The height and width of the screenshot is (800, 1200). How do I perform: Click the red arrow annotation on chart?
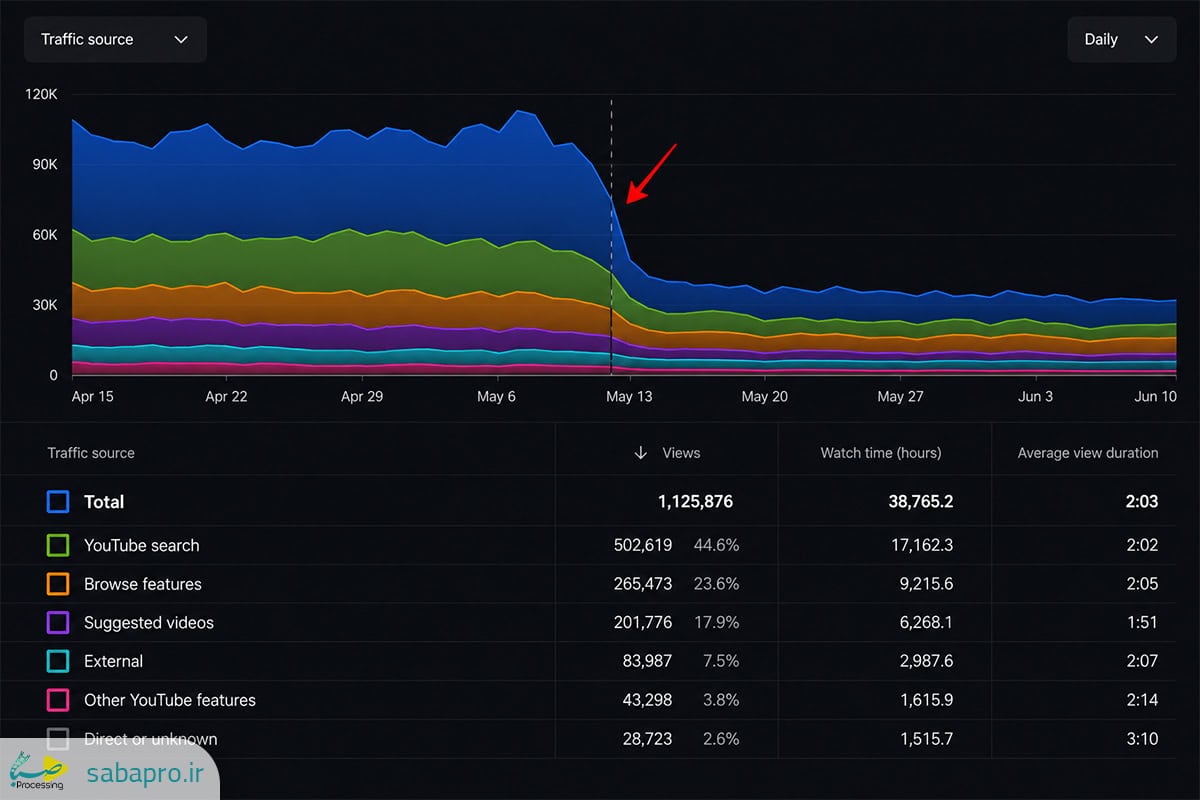(651, 174)
